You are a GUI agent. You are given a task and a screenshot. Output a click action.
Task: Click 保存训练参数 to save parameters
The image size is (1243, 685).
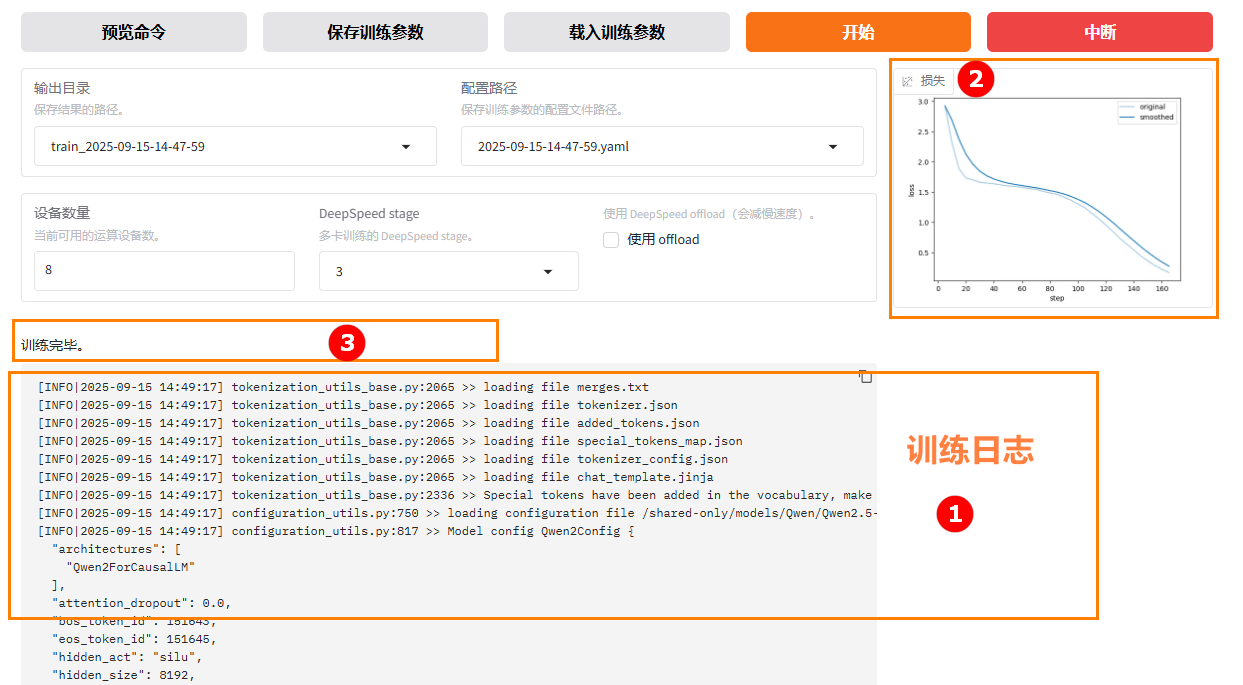[x=375, y=32]
